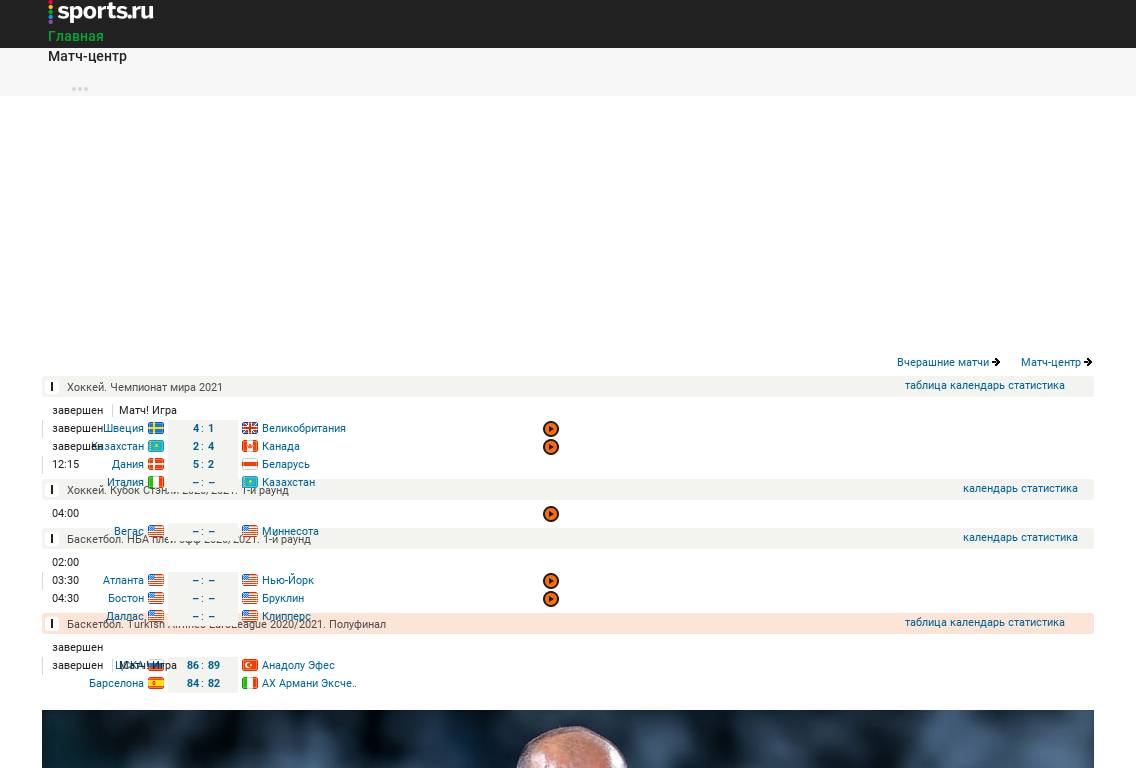Image resolution: width=1136 pixels, height=768 pixels.
Task: Open таблица for Хоккей Чемпионат мира 2021
Action: click(925, 385)
